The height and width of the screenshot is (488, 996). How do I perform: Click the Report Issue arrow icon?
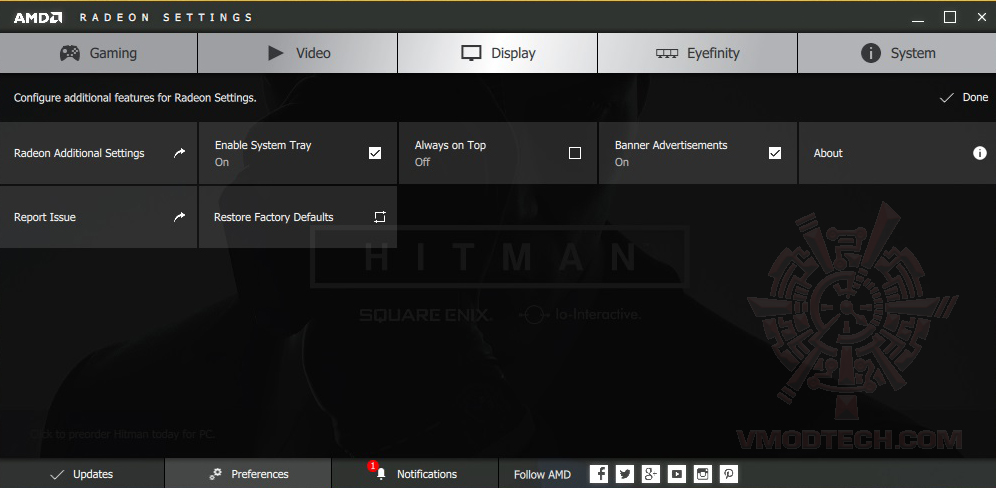[180, 217]
